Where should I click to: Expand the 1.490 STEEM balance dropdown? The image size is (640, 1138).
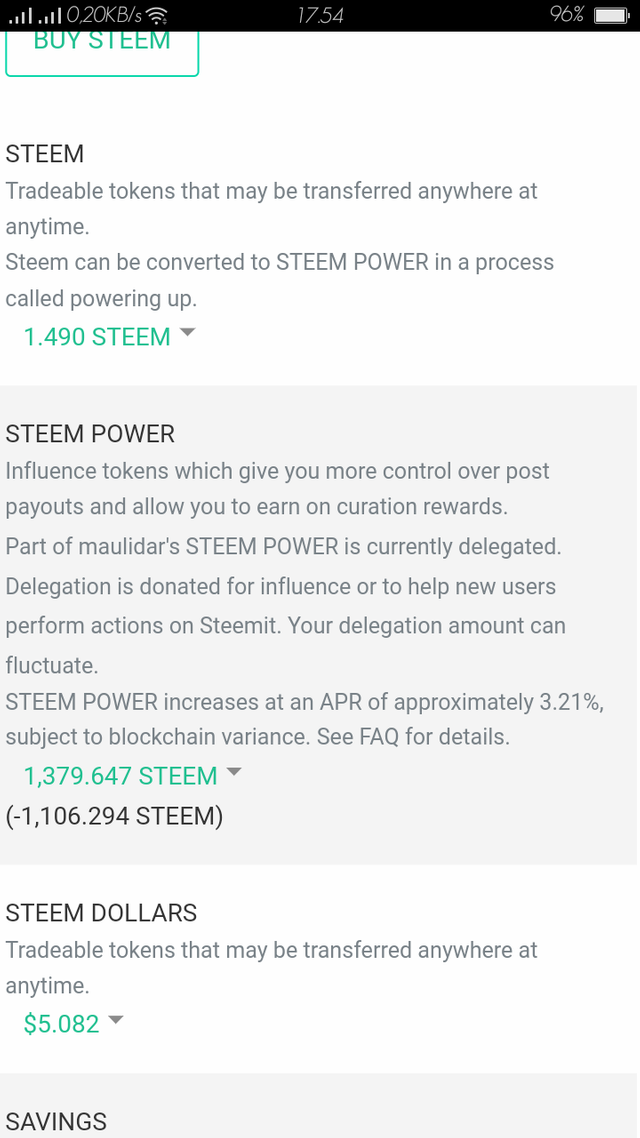110,337
